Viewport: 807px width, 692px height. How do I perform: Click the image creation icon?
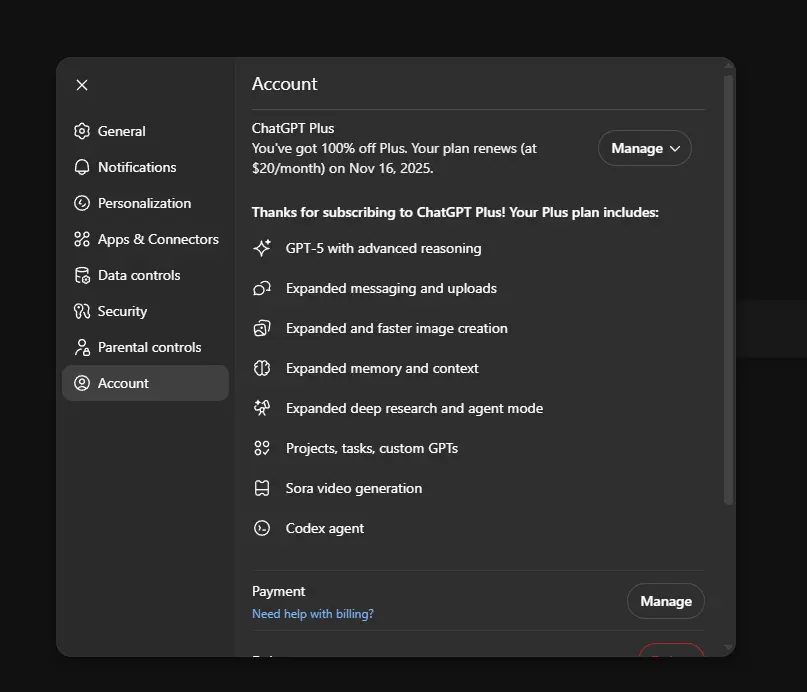click(x=262, y=328)
